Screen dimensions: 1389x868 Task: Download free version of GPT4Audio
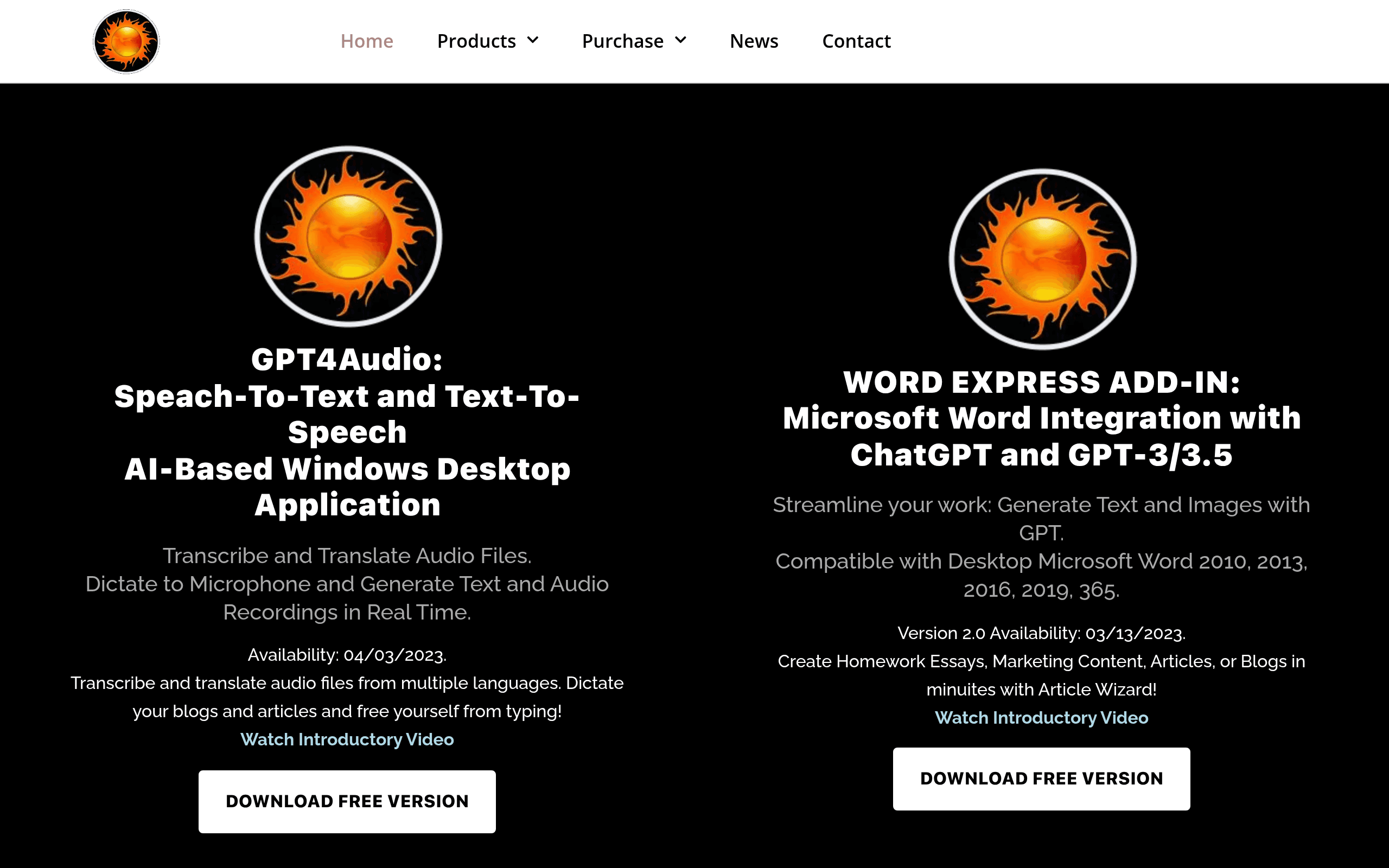[x=347, y=801]
